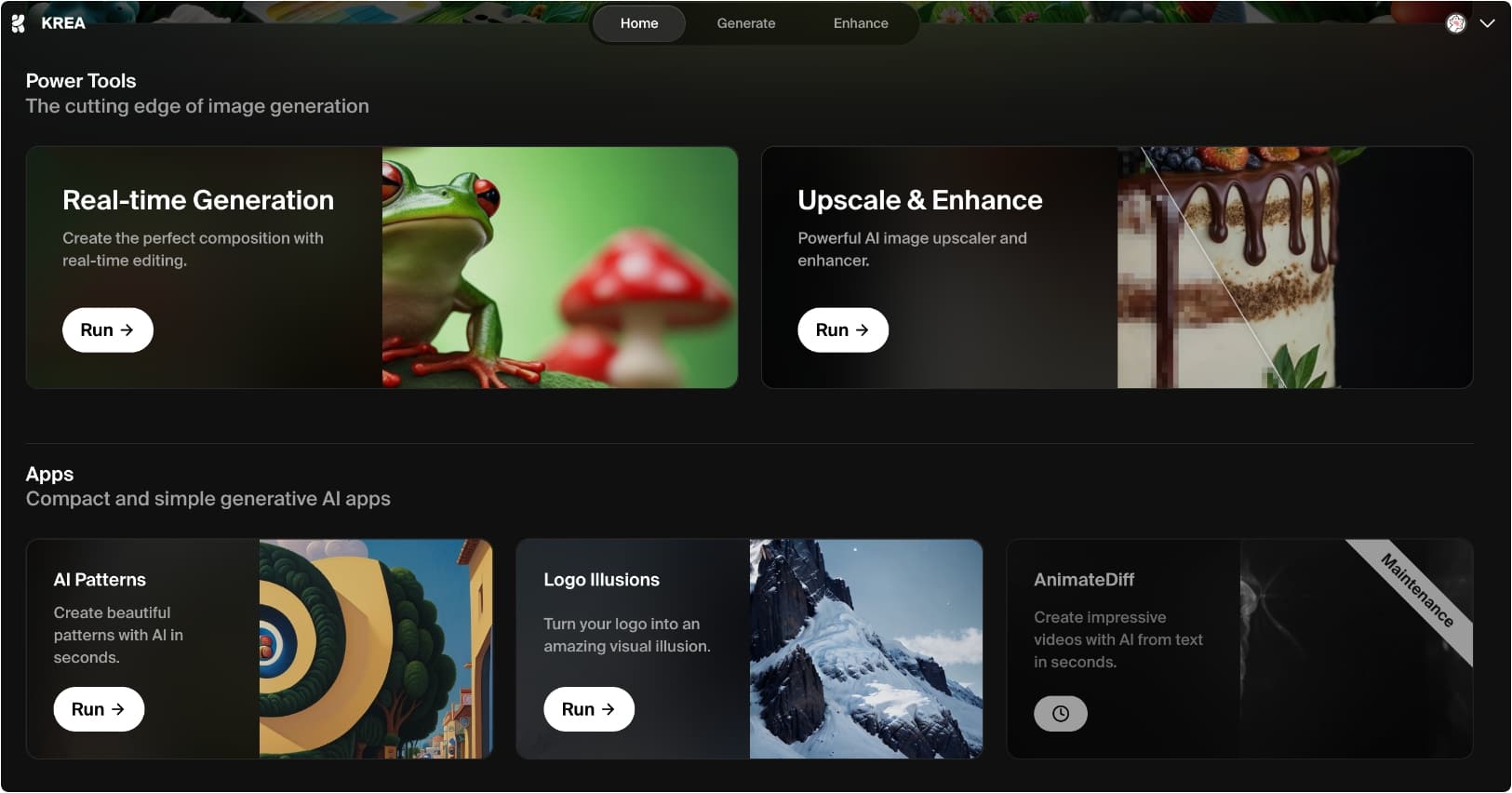Click the spiral pattern artwork thumbnail
The height and width of the screenshot is (793, 1512).
tap(375, 649)
